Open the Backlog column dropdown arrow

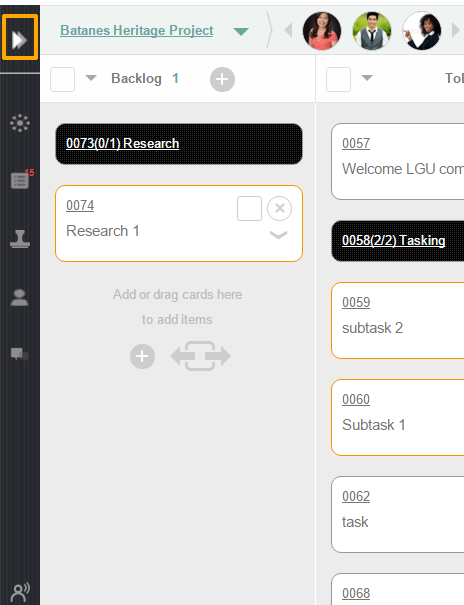point(91,78)
